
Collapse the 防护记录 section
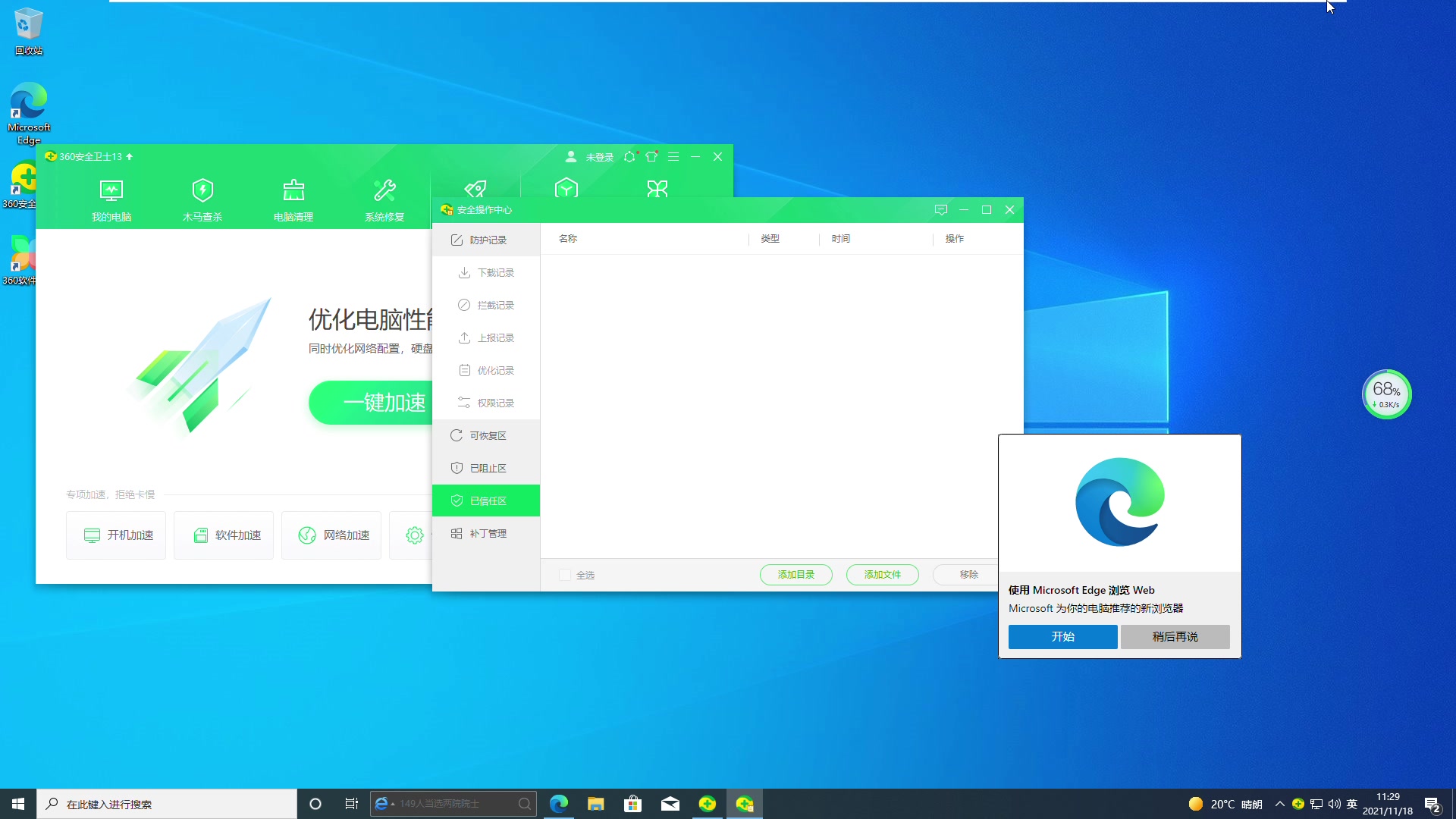click(486, 240)
